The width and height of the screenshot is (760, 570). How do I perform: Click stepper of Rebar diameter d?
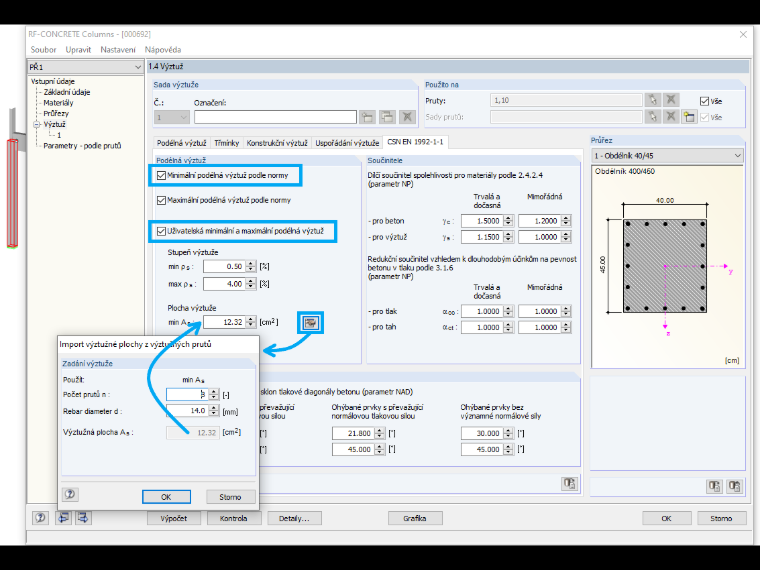pyautogui.click(x=214, y=411)
